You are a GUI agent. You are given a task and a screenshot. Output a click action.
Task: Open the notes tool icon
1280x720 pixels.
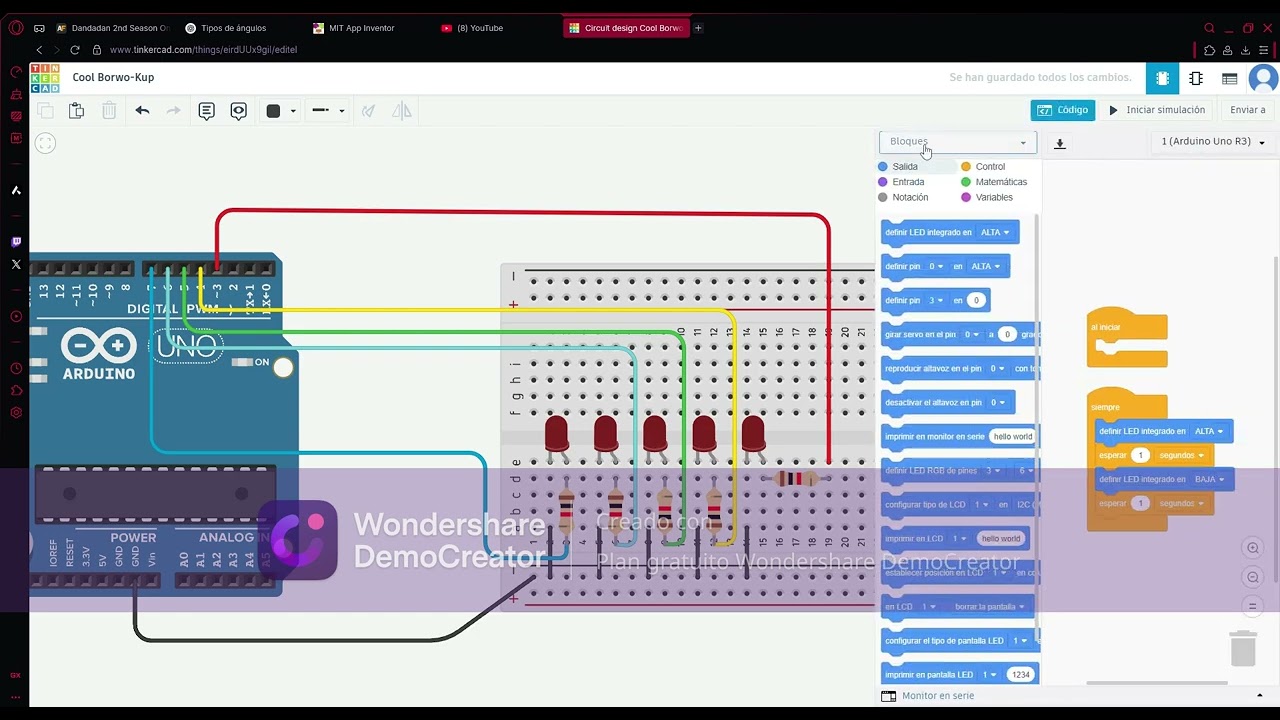tap(206, 111)
